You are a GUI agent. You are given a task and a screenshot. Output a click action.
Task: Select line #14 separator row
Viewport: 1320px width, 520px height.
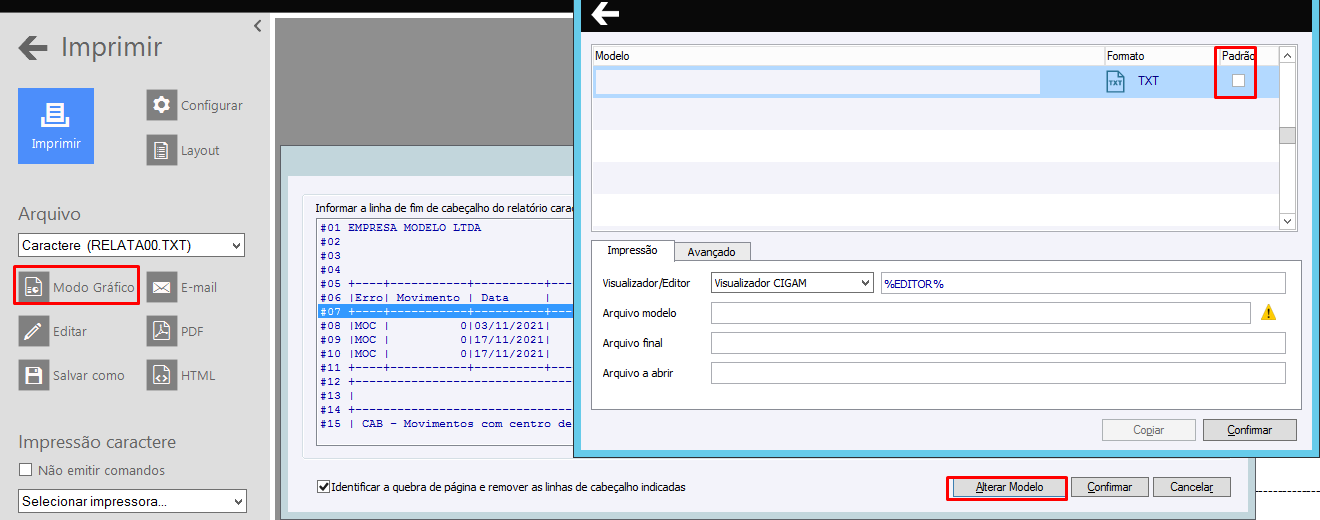tap(443, 409)
